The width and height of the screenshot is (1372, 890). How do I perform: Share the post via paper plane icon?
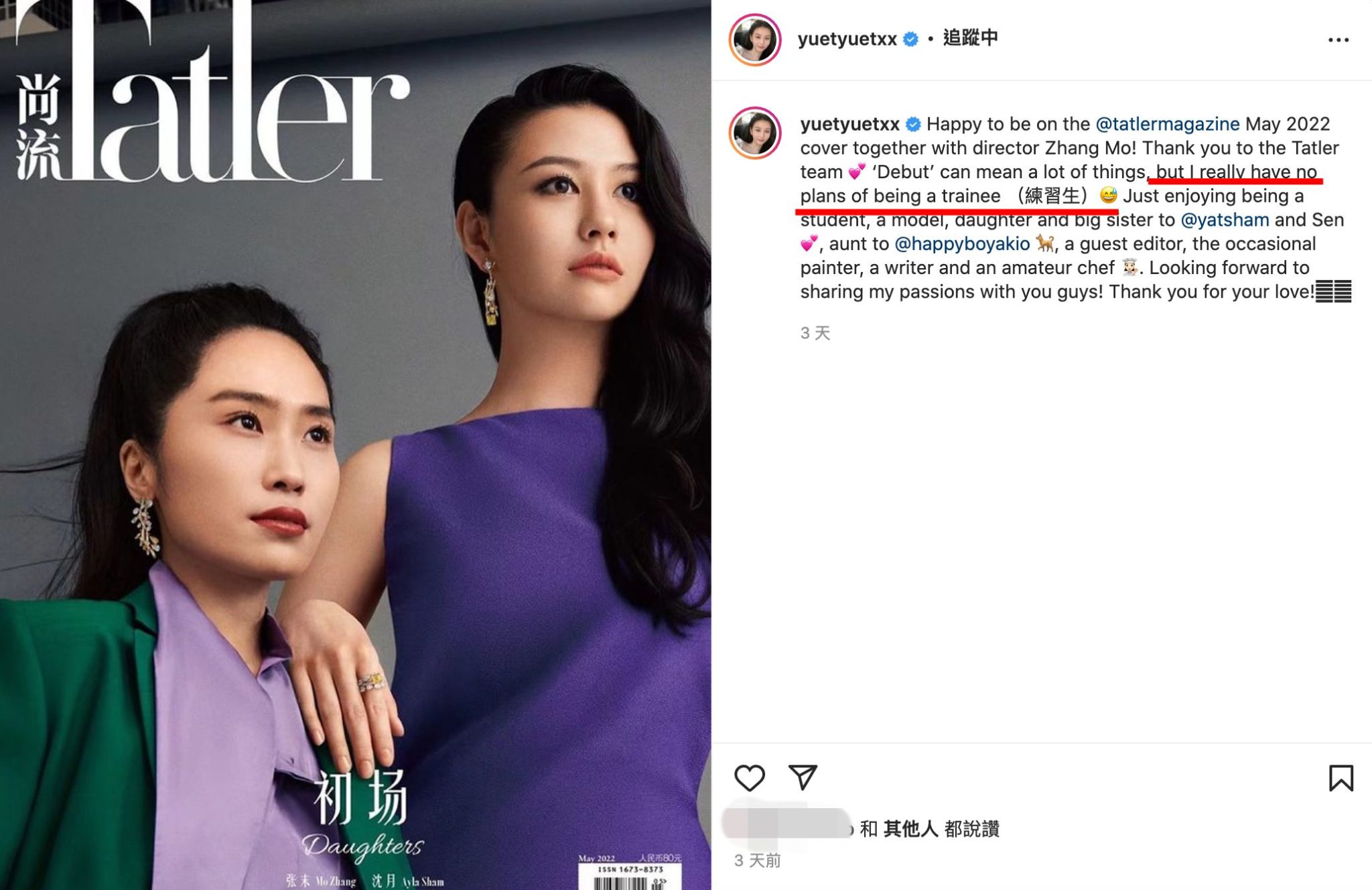coord(803,777)
